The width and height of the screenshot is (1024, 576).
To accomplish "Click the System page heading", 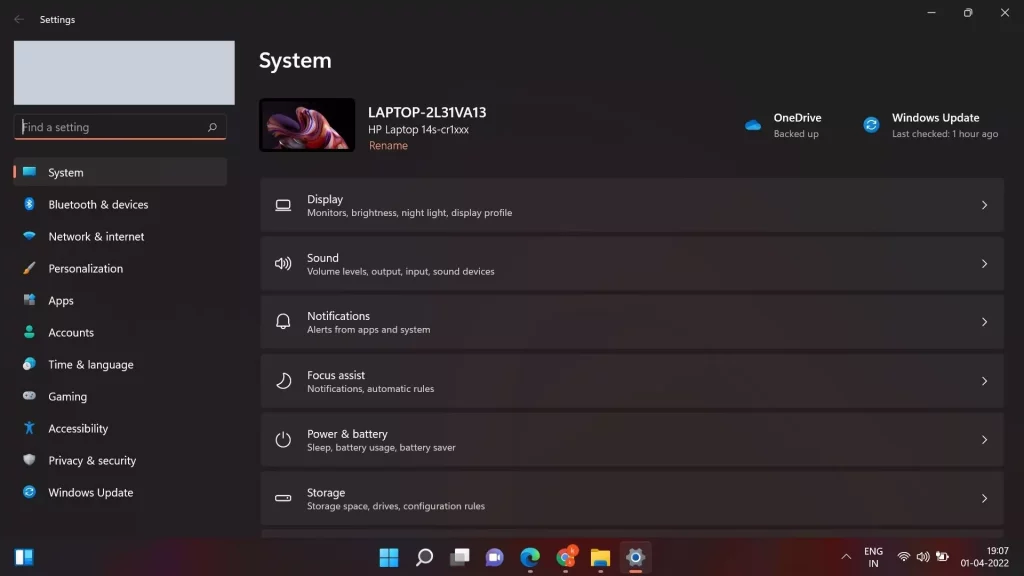I will (x=295, y=60).
